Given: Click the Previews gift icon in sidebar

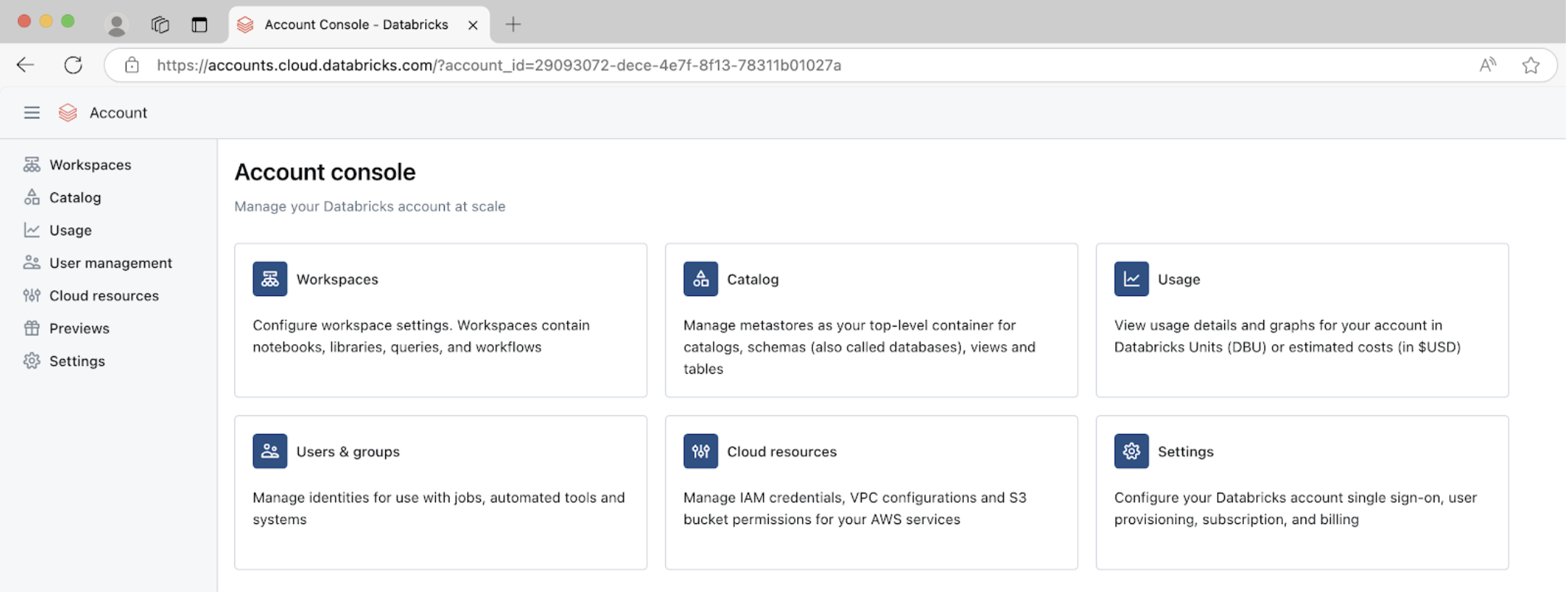Looking at the screenshot, I should click(x=31, y=328).
